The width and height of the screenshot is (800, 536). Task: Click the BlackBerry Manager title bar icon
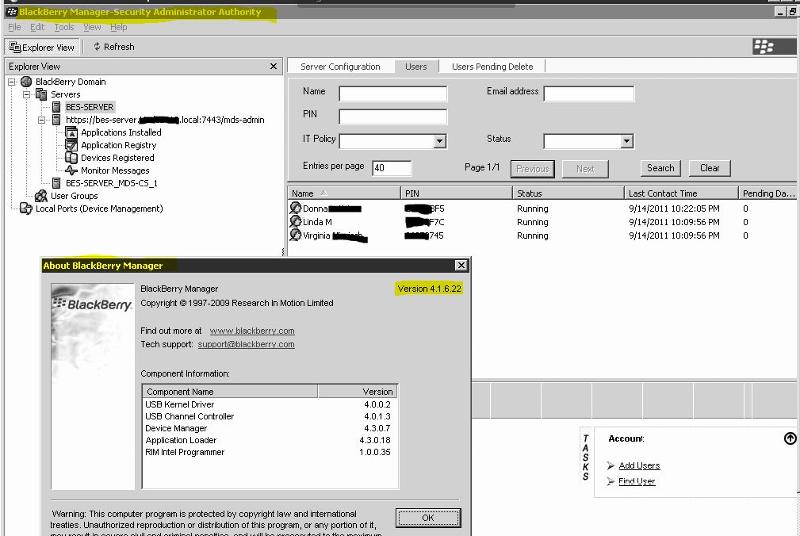point(12,12)
